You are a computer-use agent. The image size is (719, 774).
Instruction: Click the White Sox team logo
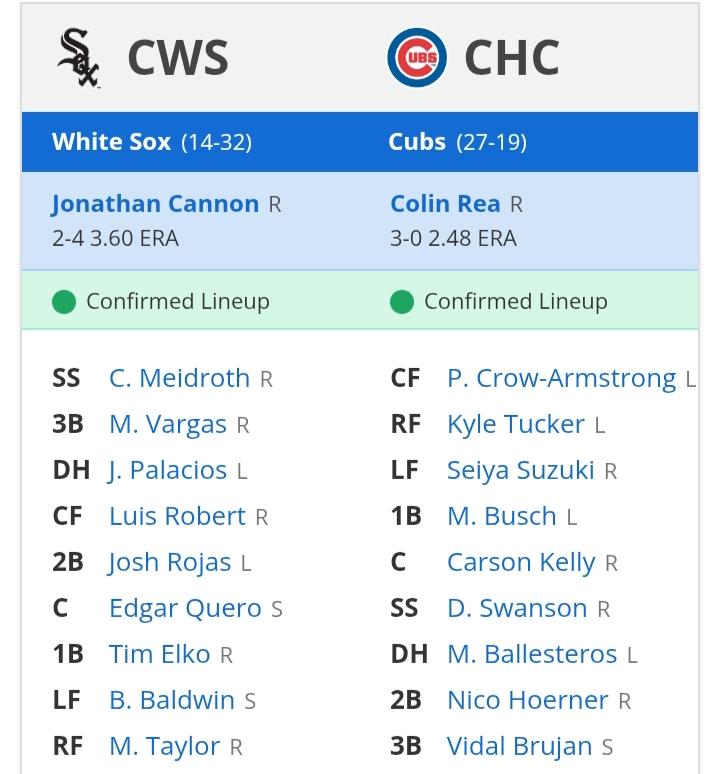79,58
